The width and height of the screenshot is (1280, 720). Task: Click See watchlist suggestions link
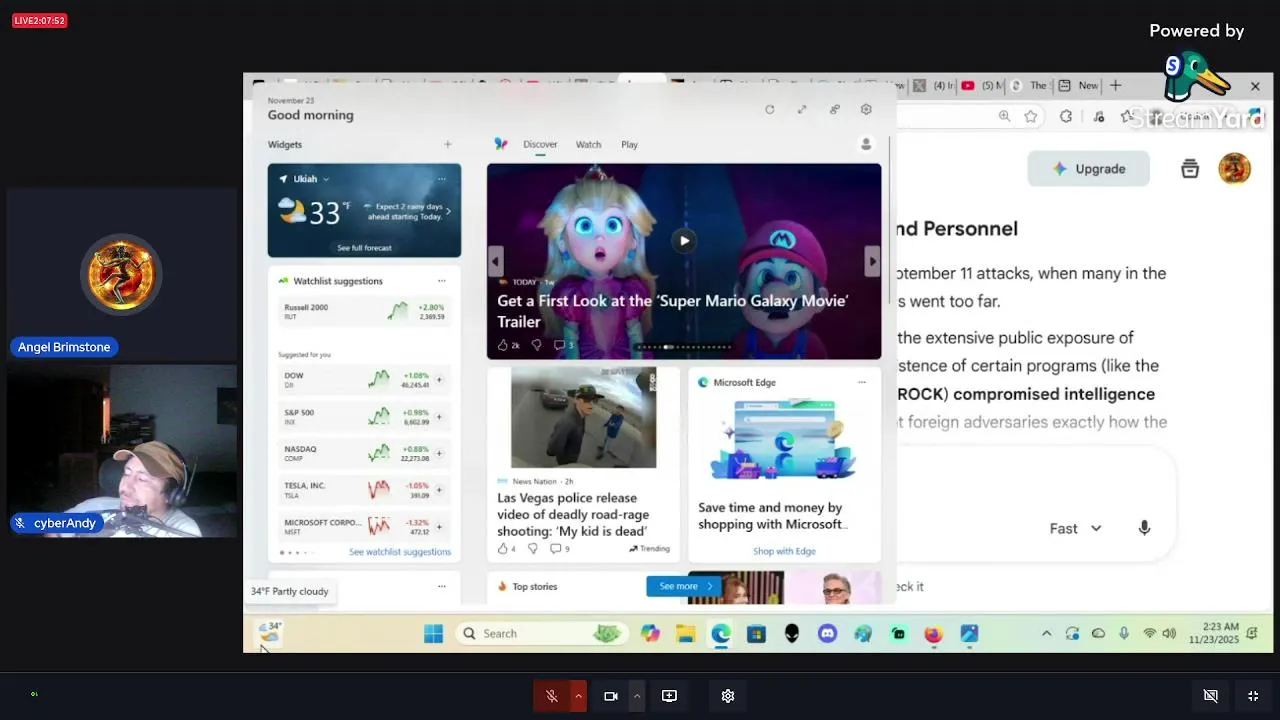coord(400,552)
